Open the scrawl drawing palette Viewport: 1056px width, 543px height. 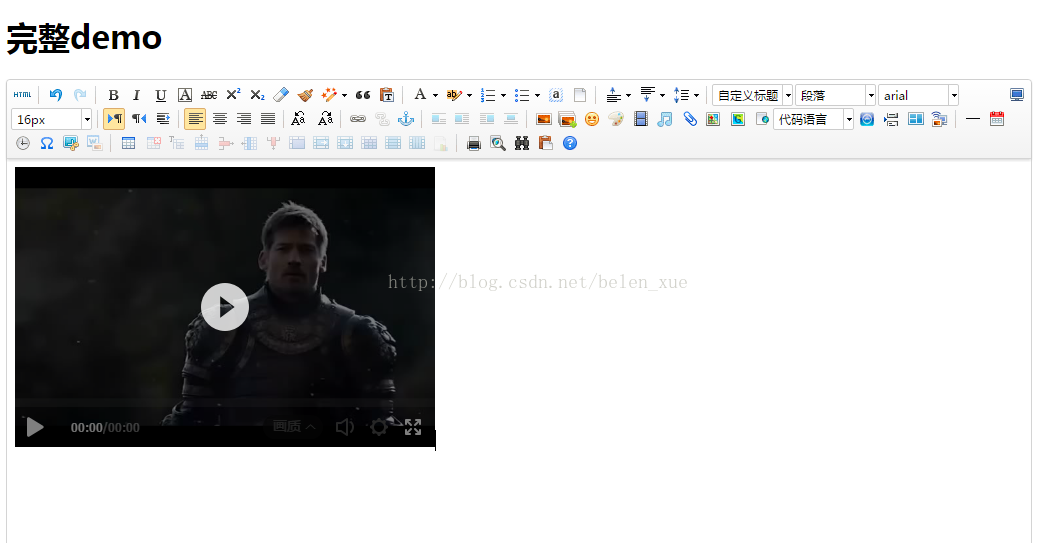tap(616, 119)
